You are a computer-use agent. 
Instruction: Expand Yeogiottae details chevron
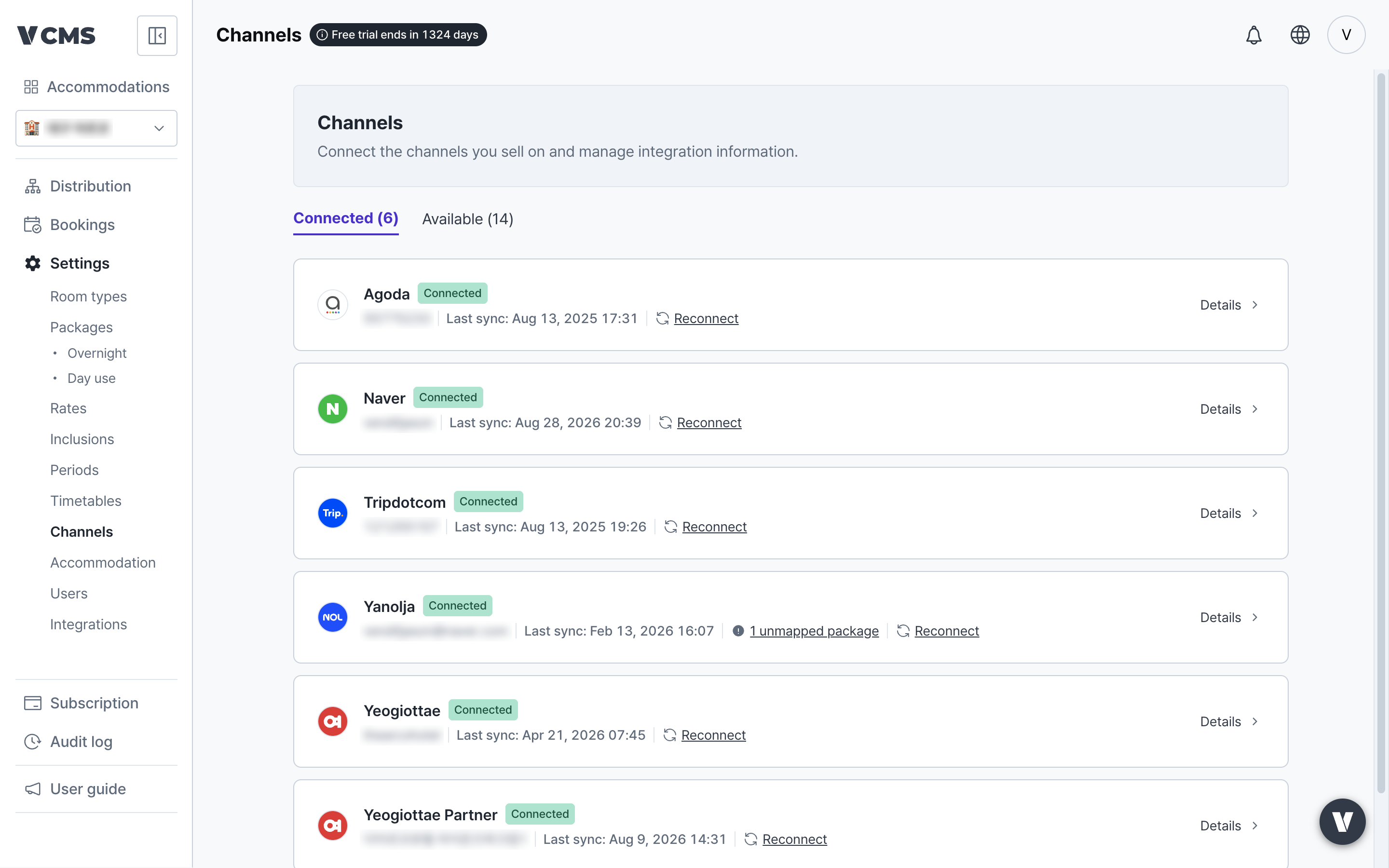pyautogui.click(x=1255, y=721)
